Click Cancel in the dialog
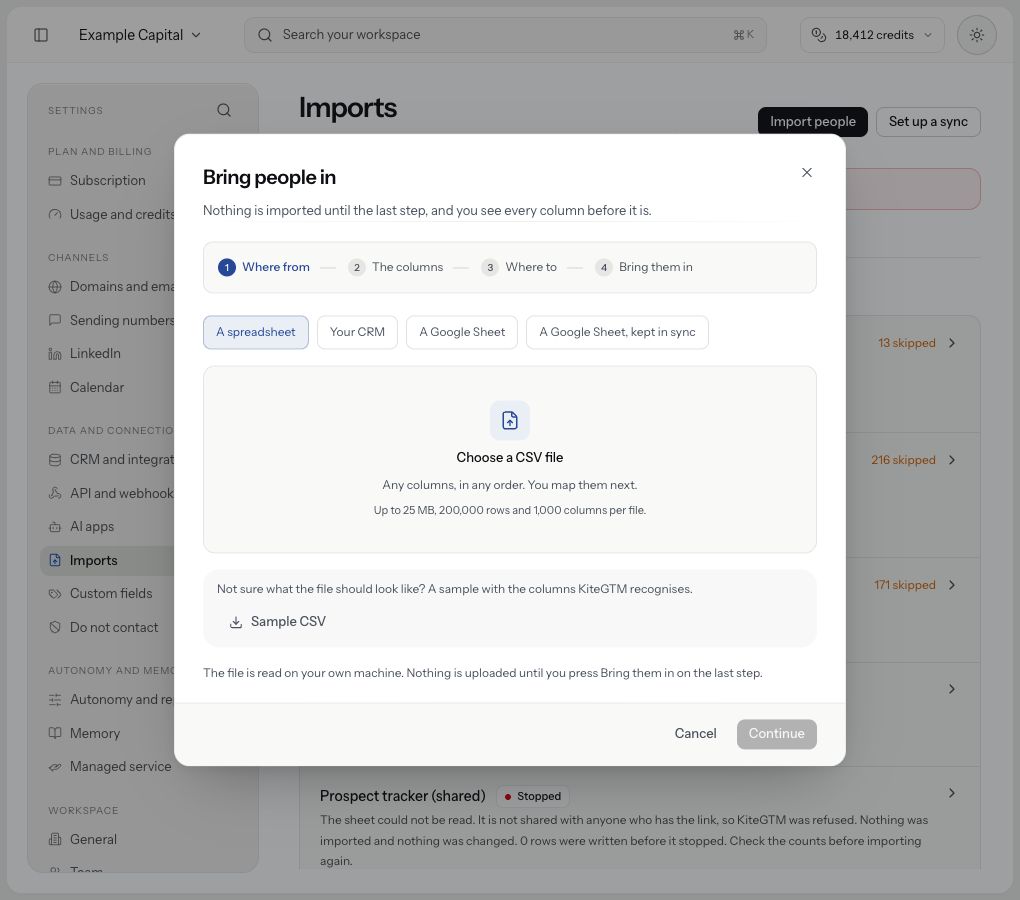Screen dimensions: 1020x900 (x=695, y=734)
